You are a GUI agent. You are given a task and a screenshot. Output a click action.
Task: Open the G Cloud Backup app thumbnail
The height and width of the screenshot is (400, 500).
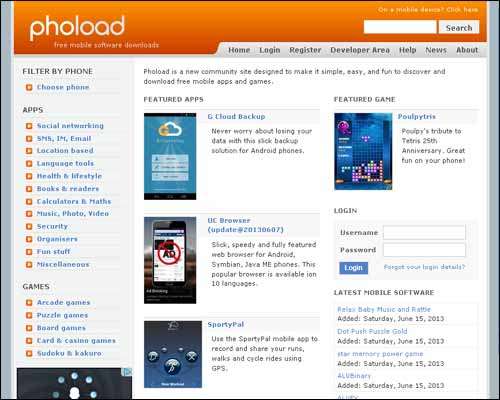click(x=170, y=156)
